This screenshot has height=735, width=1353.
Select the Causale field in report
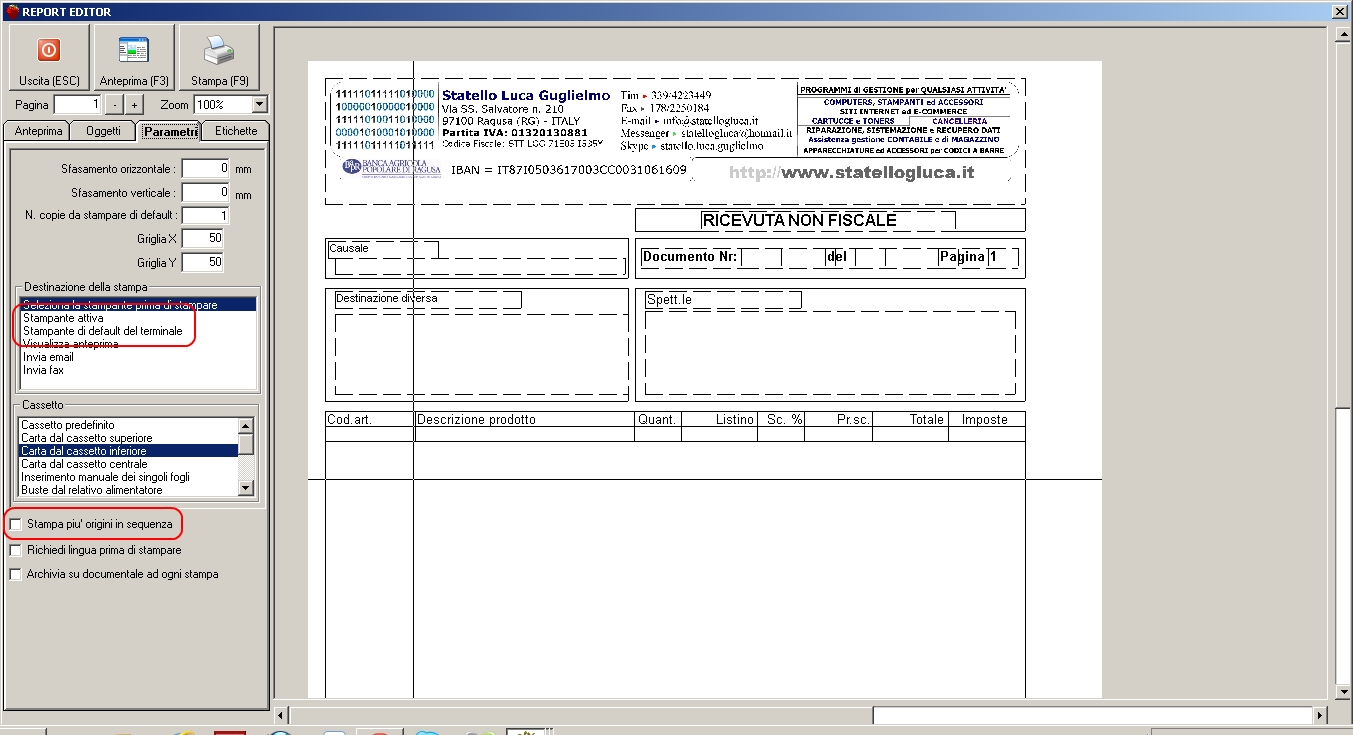(382, 248)
